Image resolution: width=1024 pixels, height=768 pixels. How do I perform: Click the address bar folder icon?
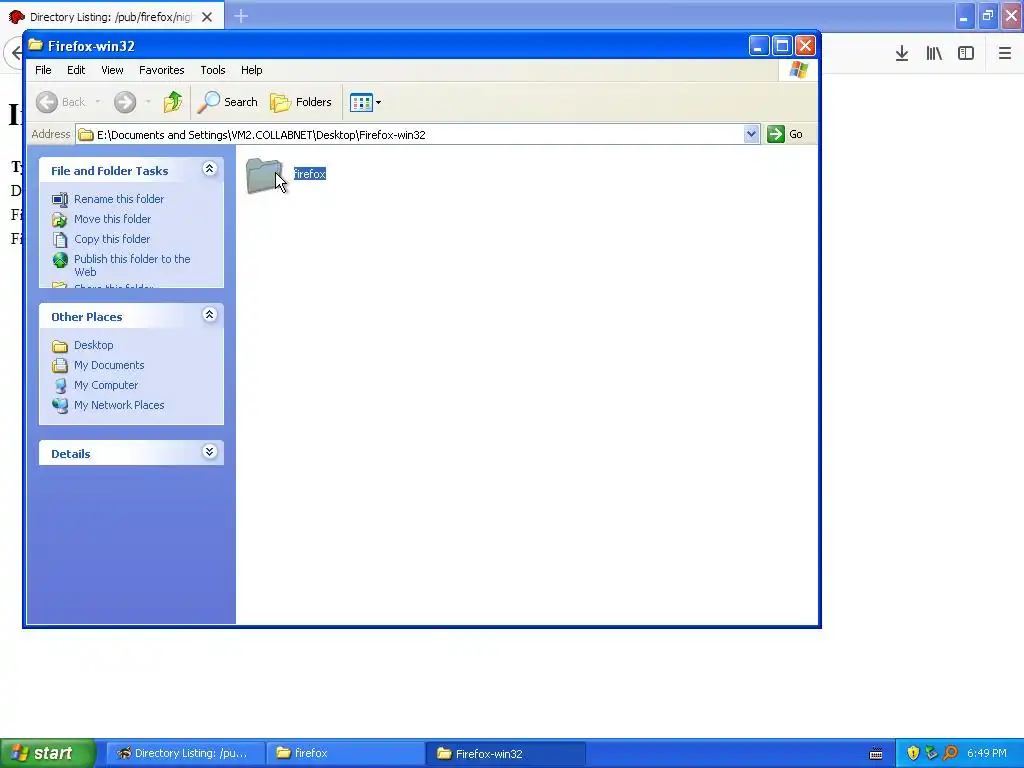coord(86,135)
